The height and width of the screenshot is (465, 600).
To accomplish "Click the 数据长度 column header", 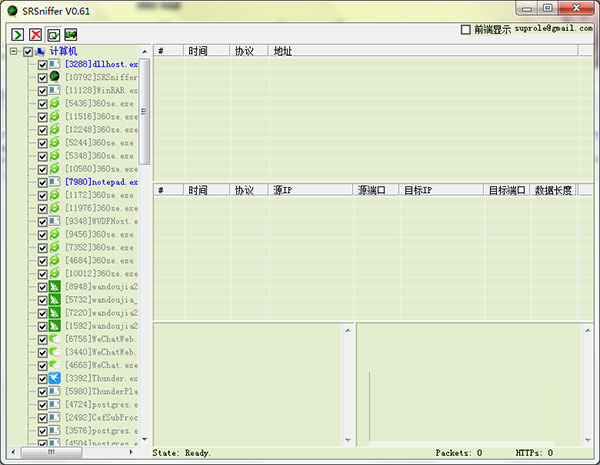I will click(x=553, y=190).
